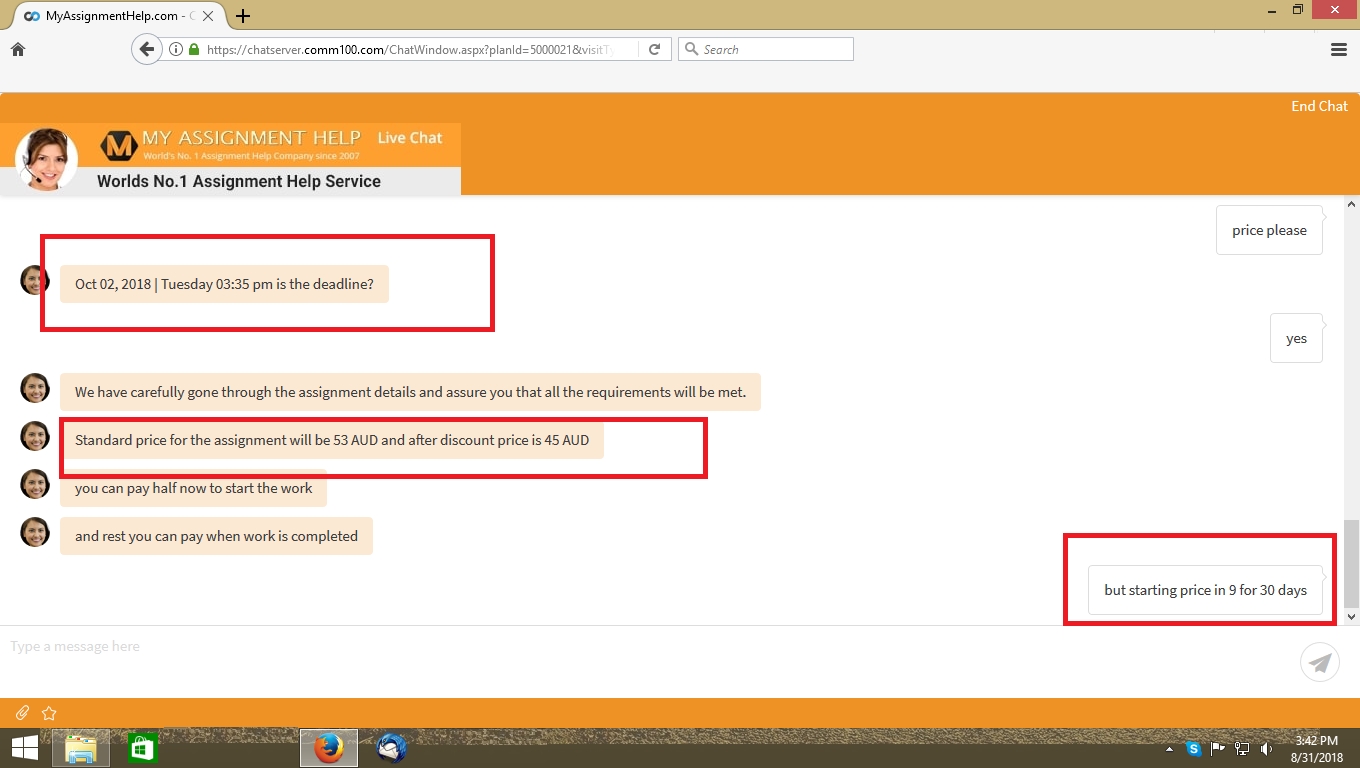Open the Firefox hamburger menu
The image size is (1360, 768).
pos(1339,49)
